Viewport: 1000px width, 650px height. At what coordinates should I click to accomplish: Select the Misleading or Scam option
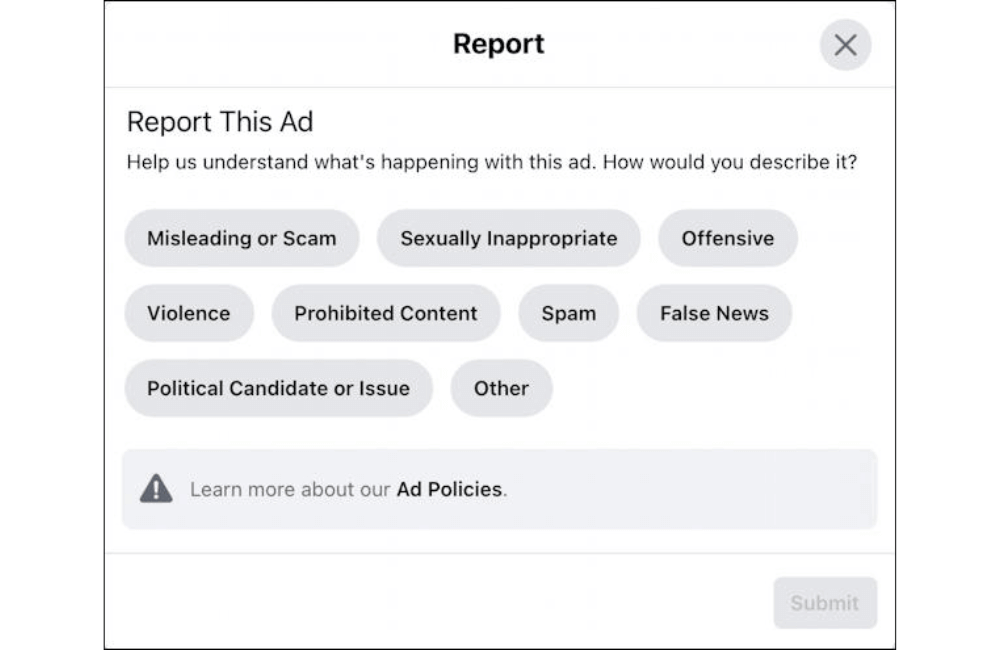[x=241, y=238]
